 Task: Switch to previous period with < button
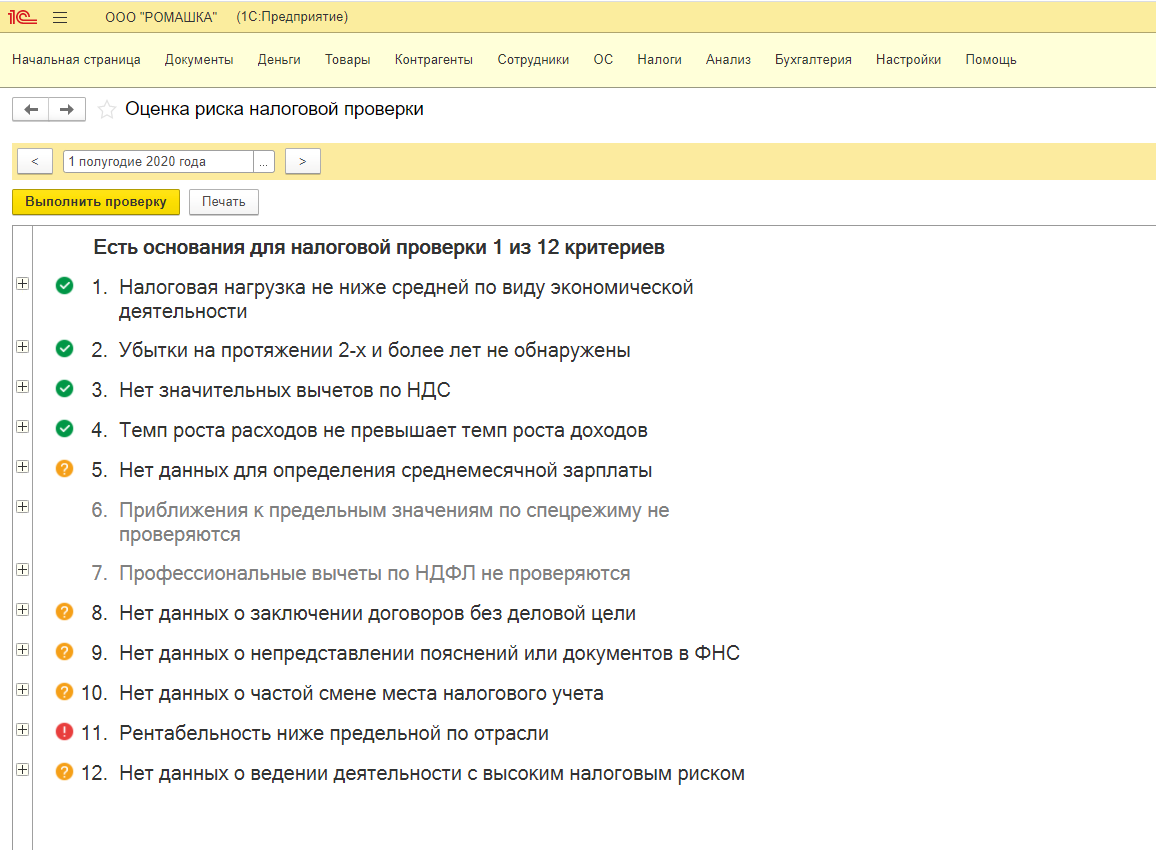tap(35, 161)
